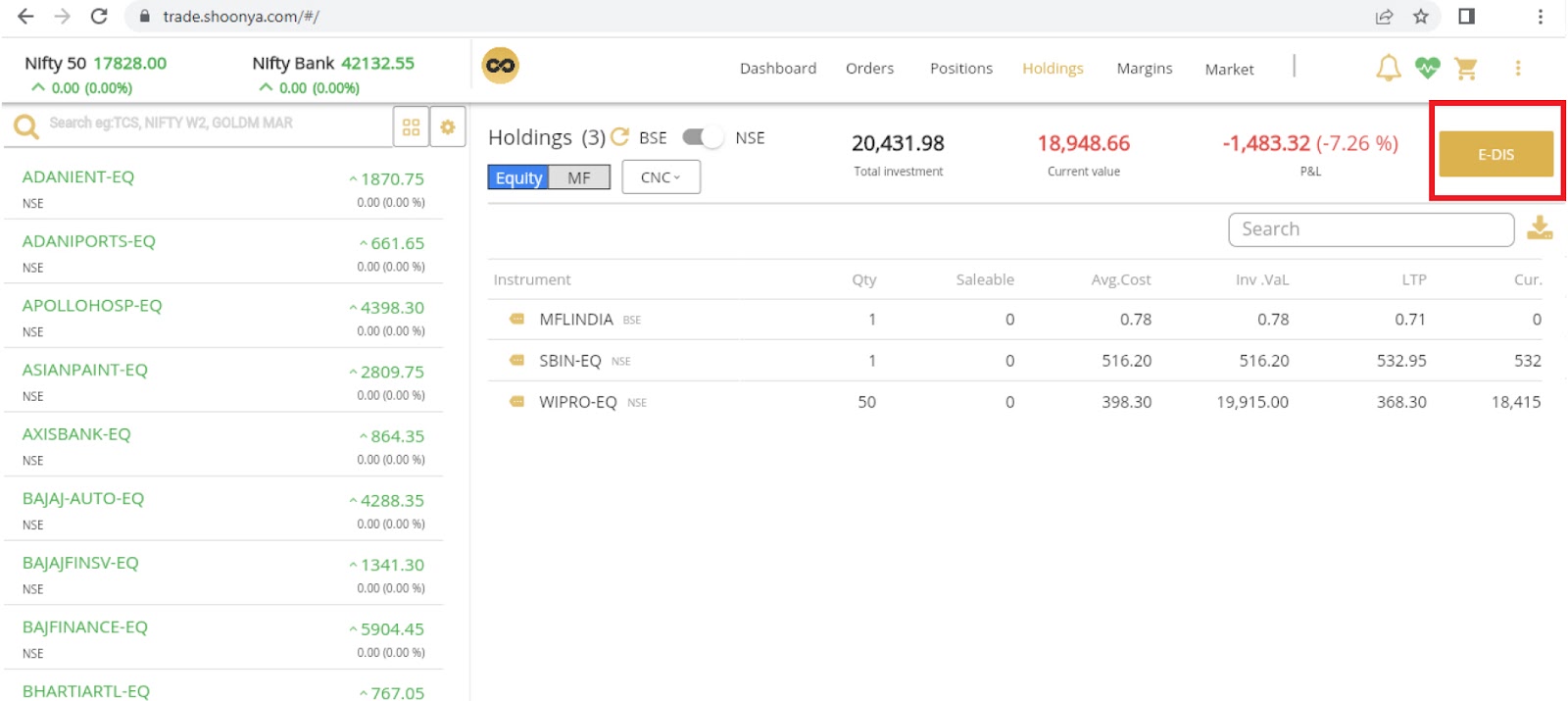
Task: Click SBIN-EQ LTP 532.95
Action: 1401,361
